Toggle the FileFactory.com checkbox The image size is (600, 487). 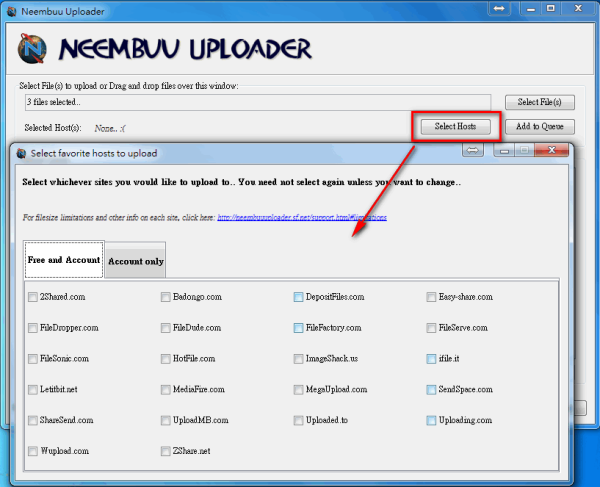click(x=298, y=328)
